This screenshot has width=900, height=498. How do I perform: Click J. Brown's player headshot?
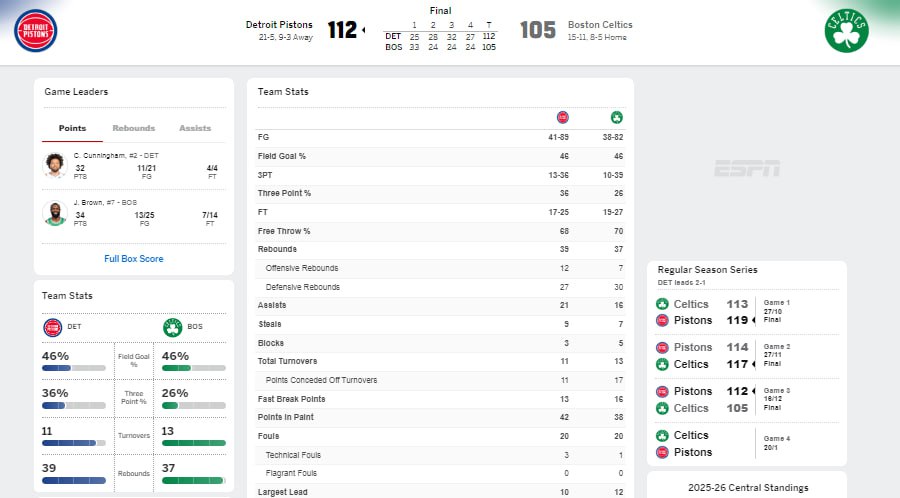click(55, 213)
